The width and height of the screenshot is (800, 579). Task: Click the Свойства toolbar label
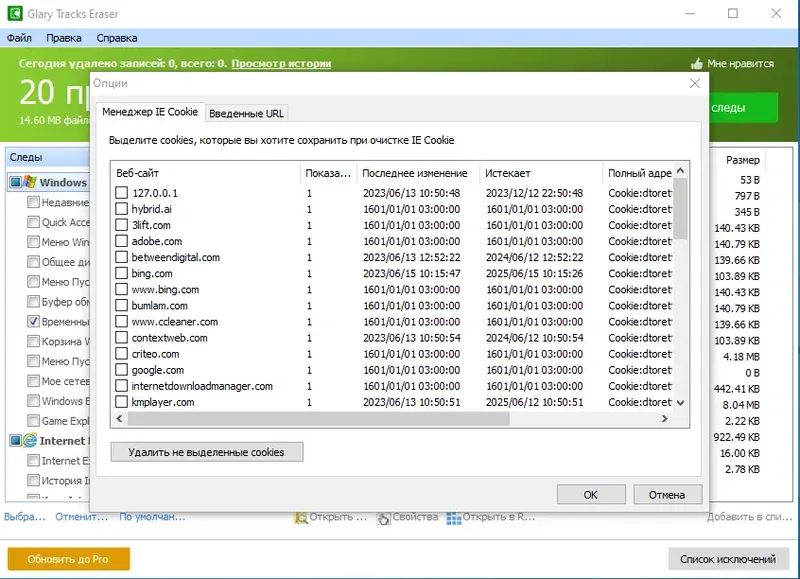(415, 517)
